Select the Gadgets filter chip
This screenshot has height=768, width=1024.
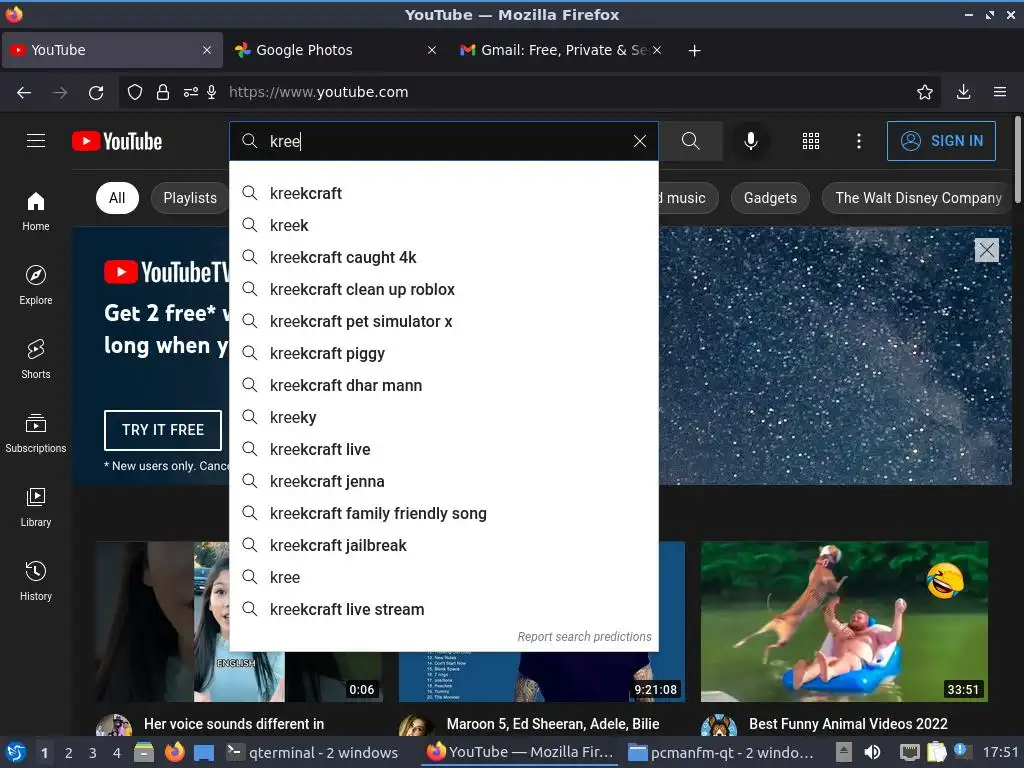coord(770,198)
